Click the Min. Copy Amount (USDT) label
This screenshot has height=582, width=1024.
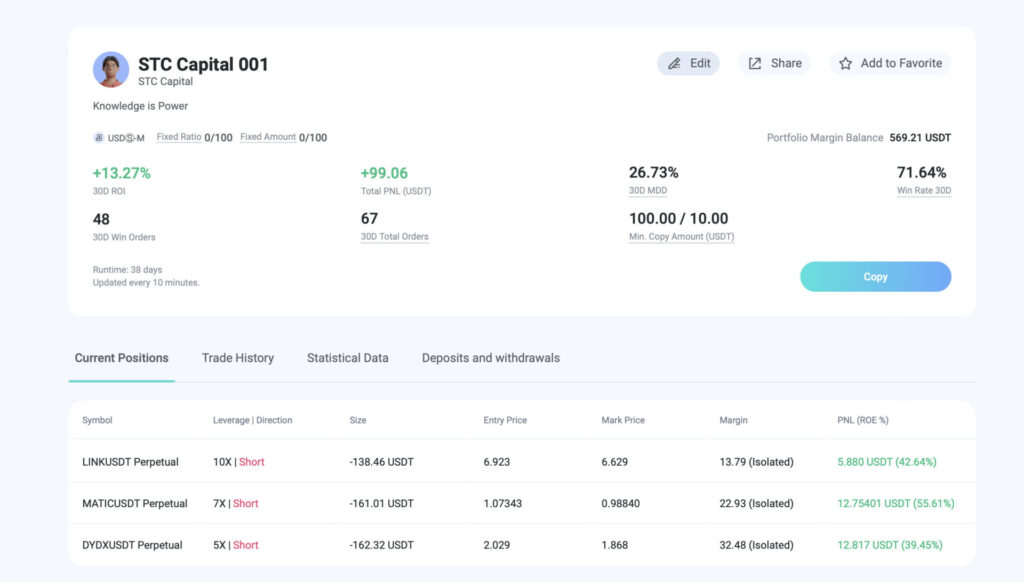coord(681,237)
